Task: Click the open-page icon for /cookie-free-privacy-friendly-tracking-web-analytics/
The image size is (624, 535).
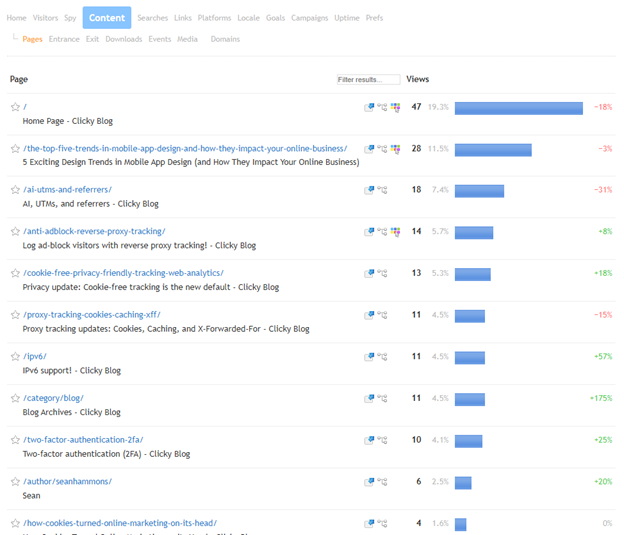Action: click(369, 273)
